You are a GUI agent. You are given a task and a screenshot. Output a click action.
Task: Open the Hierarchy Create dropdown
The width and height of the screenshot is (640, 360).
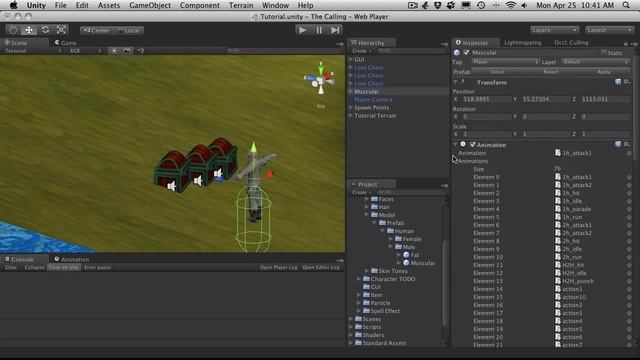pyautogui.click(x=362, y=51)
